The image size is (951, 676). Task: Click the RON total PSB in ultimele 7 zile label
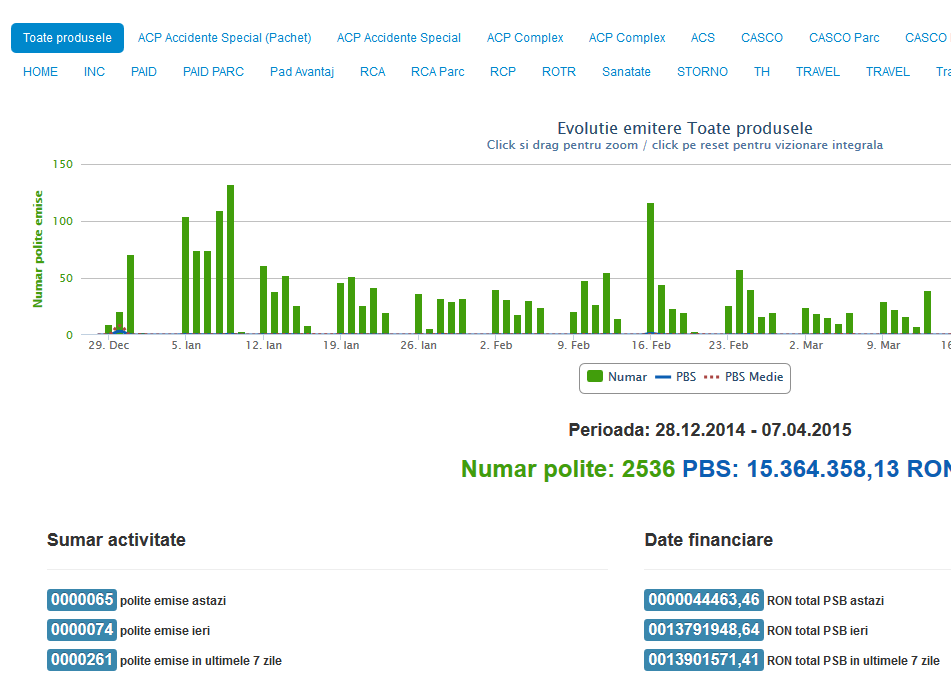(x=853, y=660)
